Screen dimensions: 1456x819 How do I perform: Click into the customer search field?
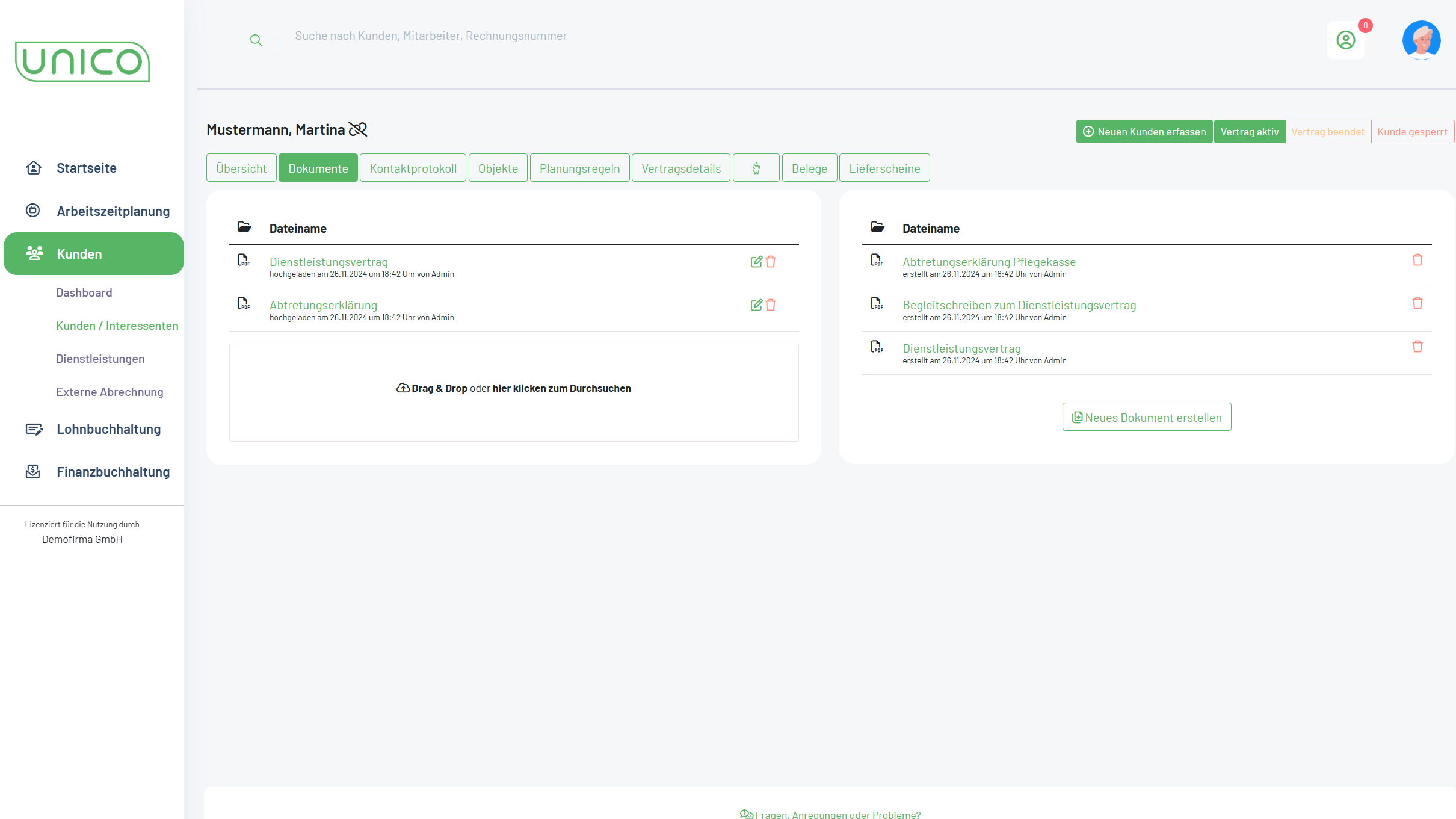click(x=431, y=36)
